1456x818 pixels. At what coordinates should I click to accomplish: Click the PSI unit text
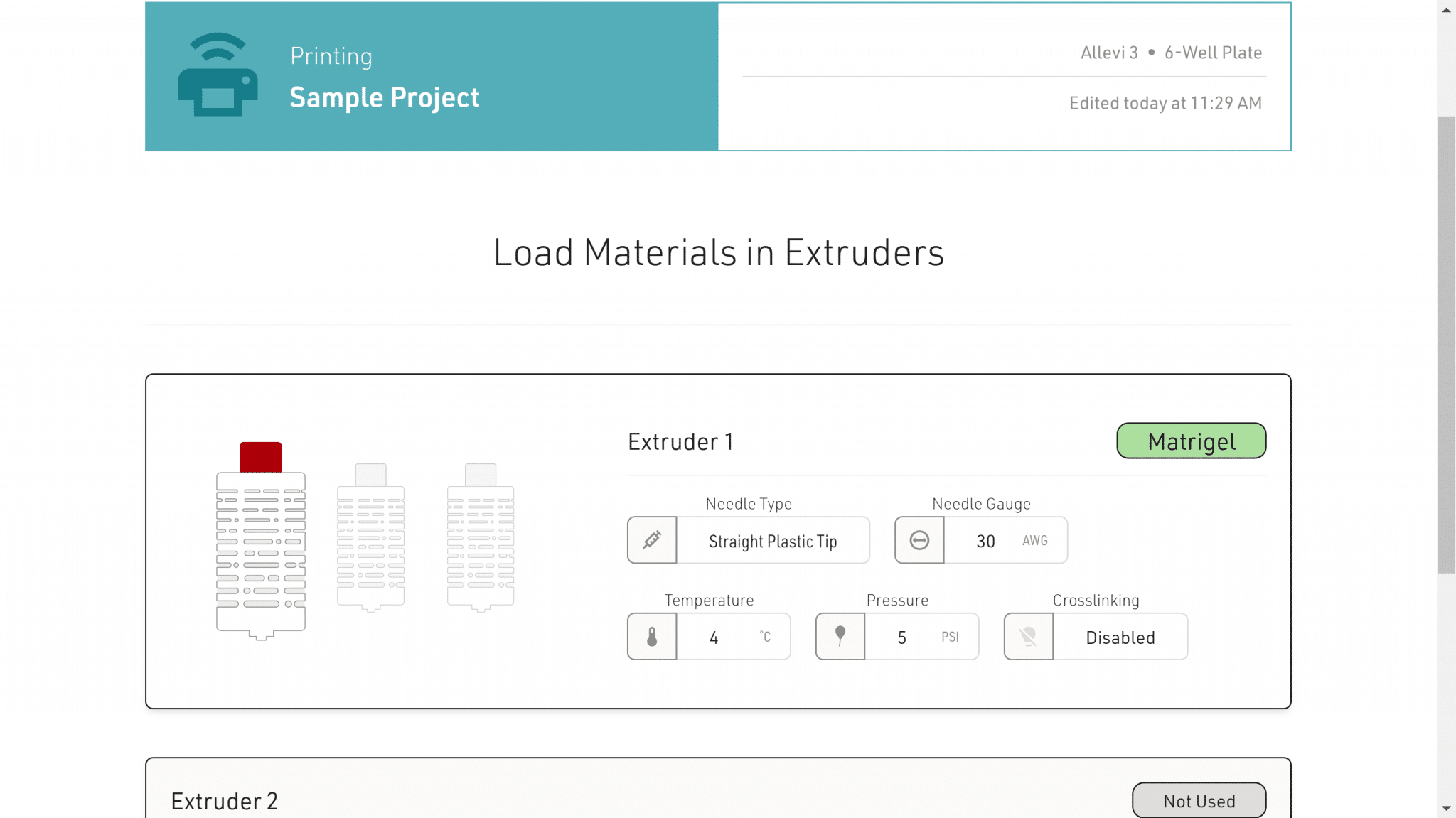point(950,637)
